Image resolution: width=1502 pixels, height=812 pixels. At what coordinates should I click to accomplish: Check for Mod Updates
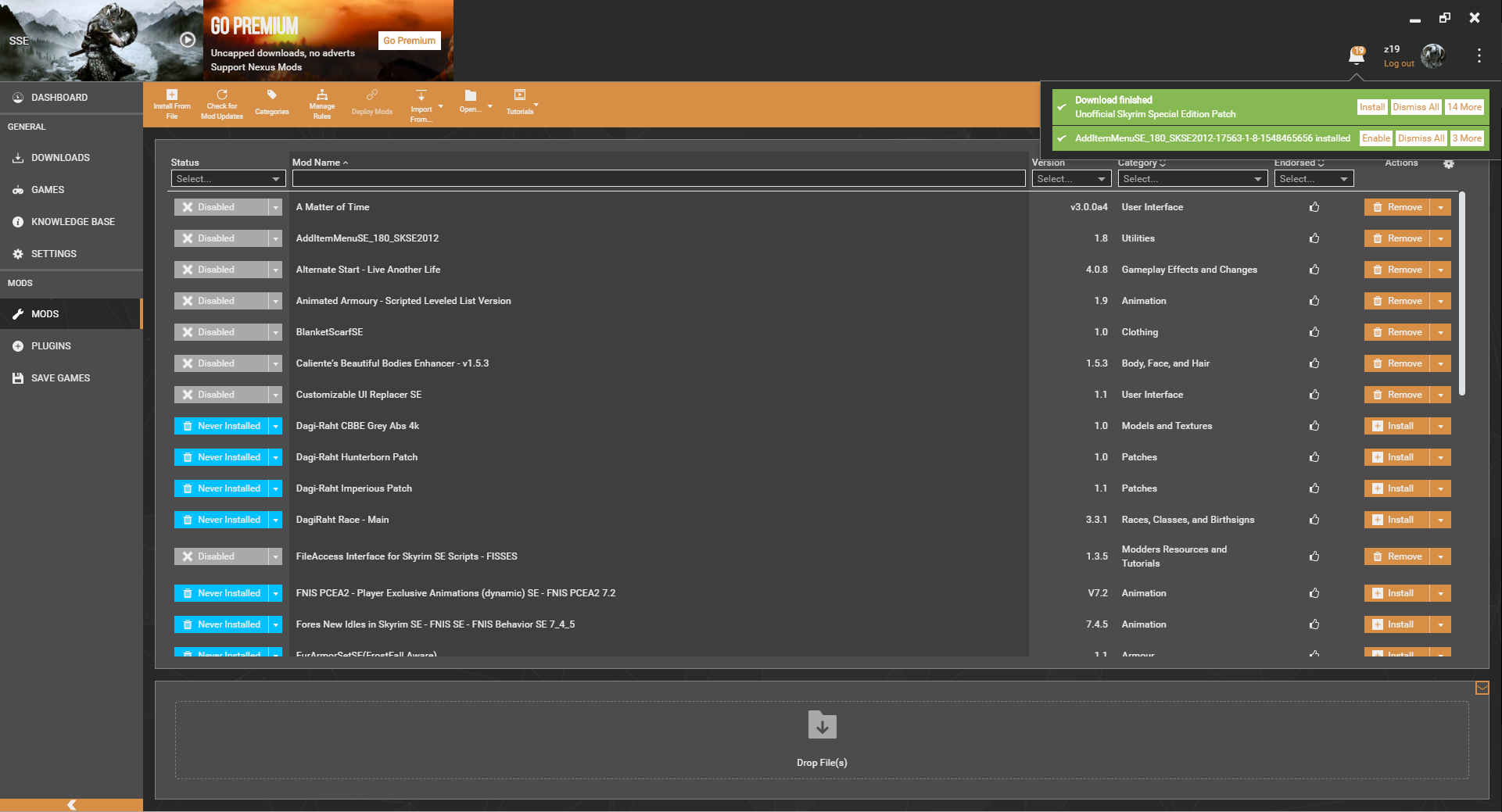222,104
